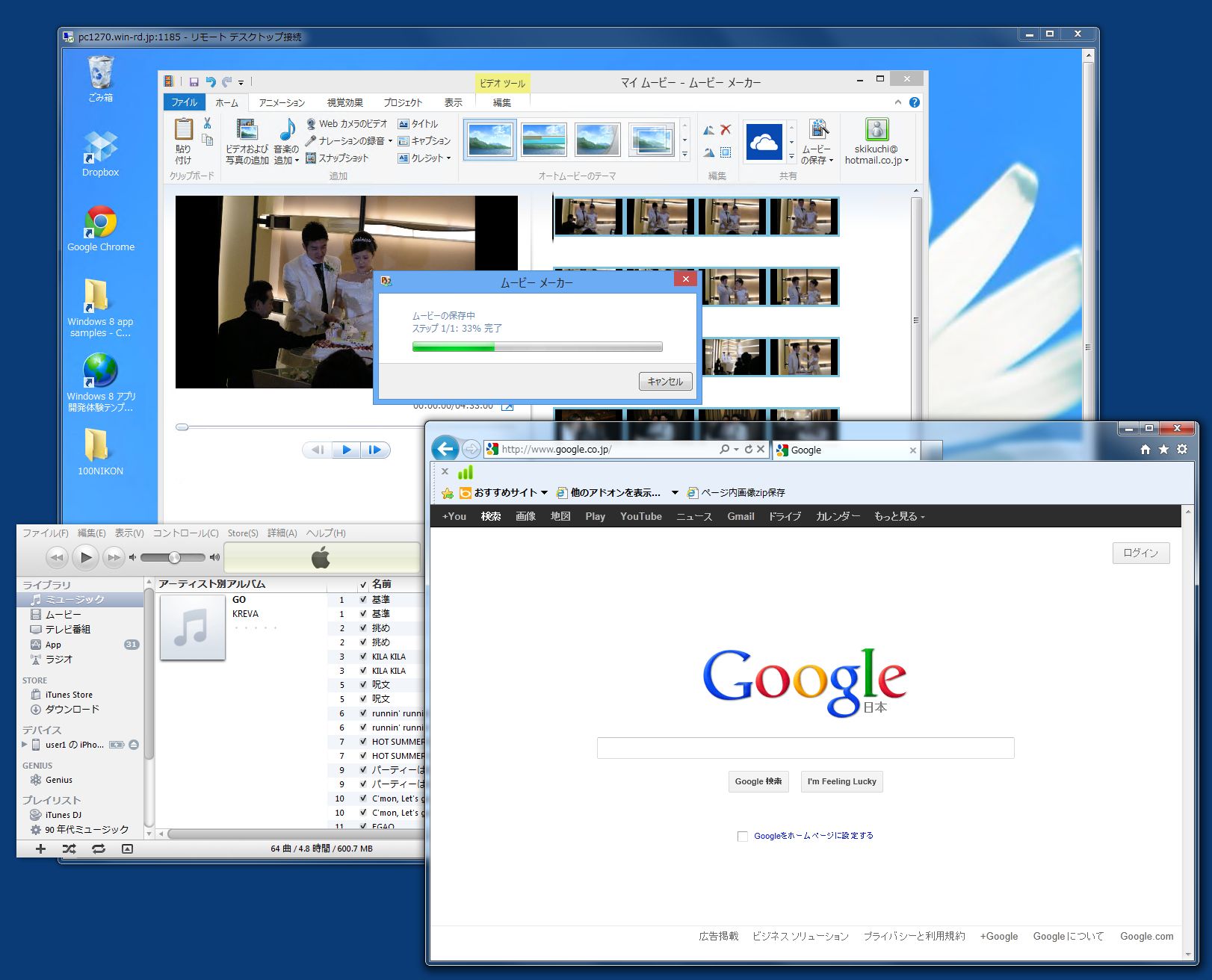
Task: Click the iTunes add playlist plus icon
Action: (41, 849)
